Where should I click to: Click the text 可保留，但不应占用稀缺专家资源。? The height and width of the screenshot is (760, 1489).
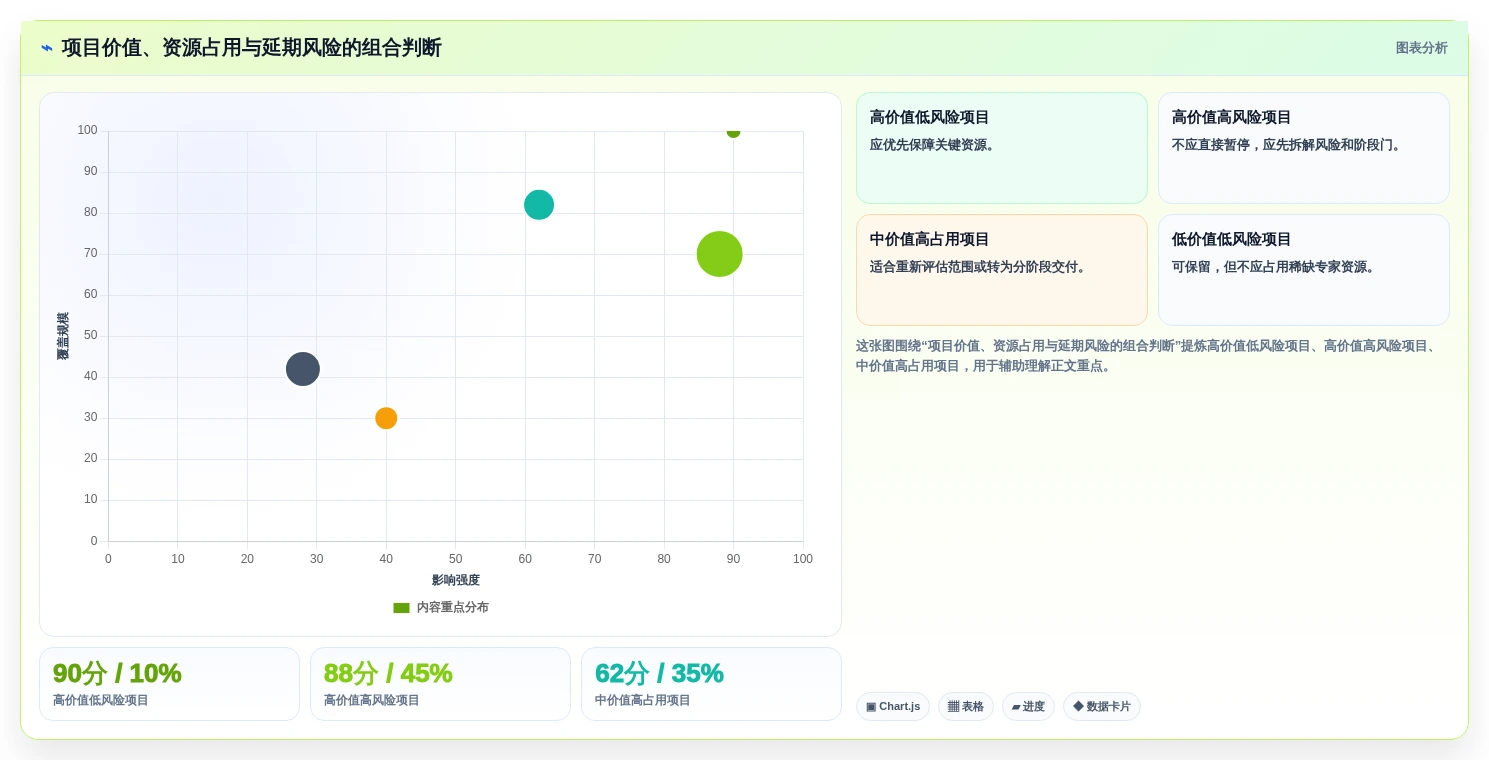point(1276,267)
